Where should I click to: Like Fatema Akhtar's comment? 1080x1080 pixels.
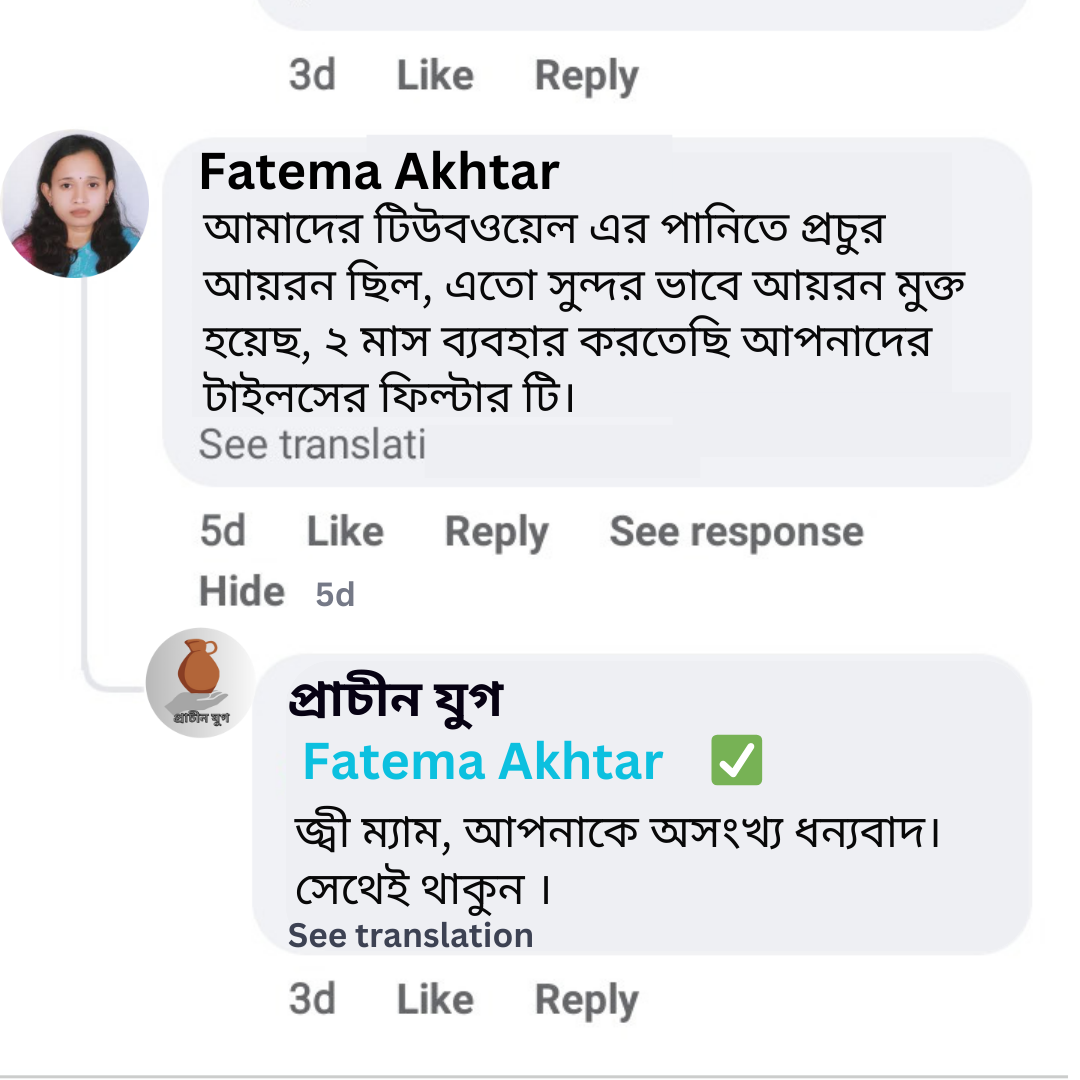344,531
